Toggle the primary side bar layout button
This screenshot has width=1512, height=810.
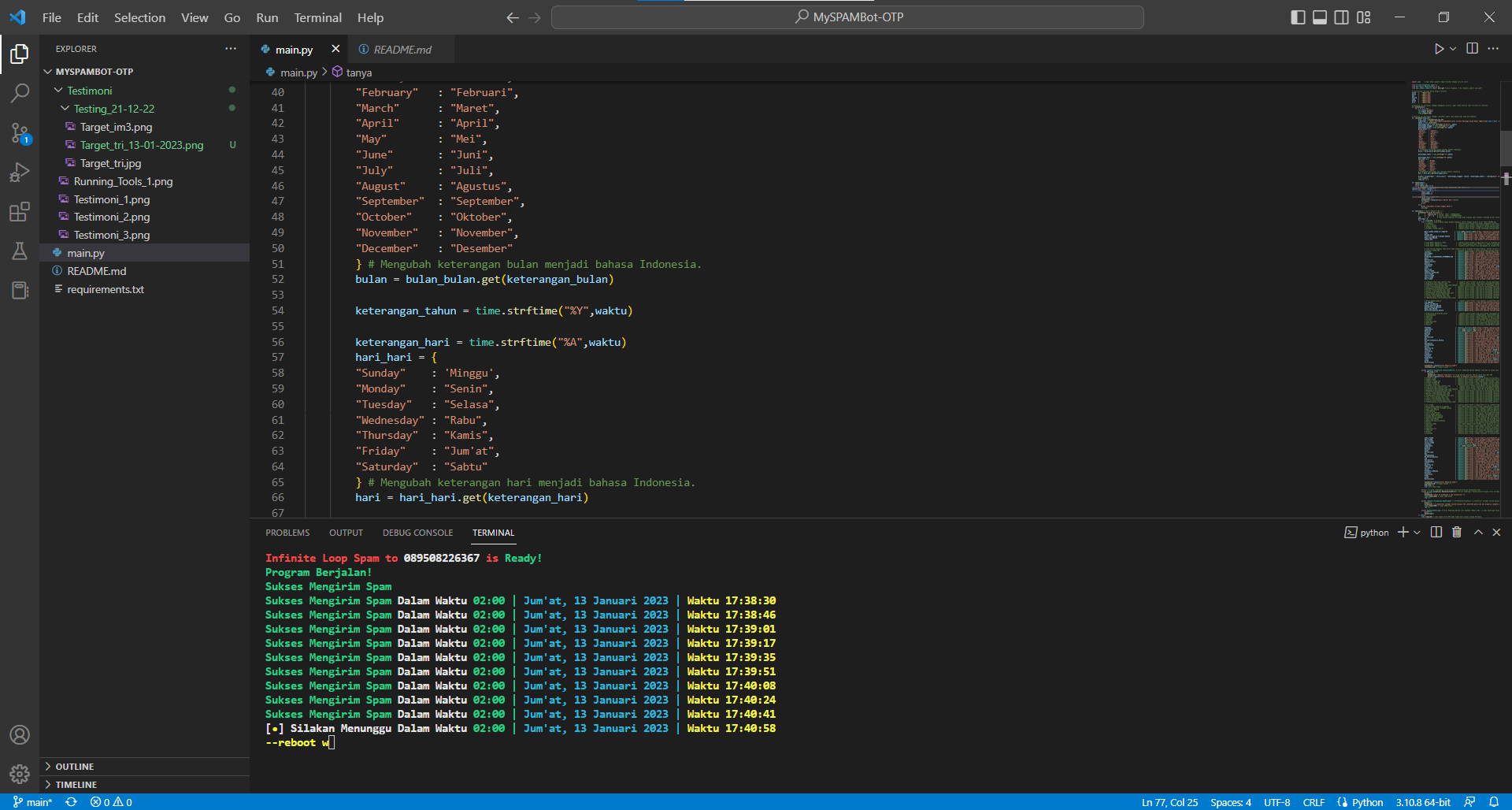click(x=1298, y=17)
